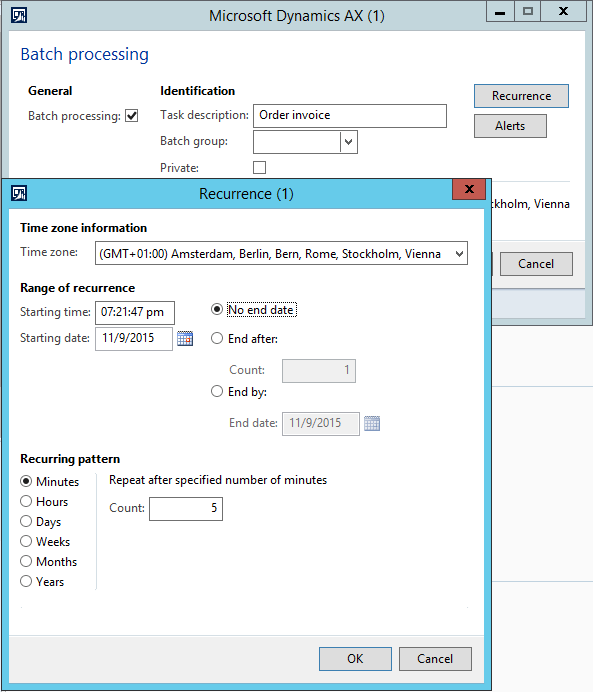Click the Batch processing heading
The image size is (593, 692).
click(x=85, y=54)
